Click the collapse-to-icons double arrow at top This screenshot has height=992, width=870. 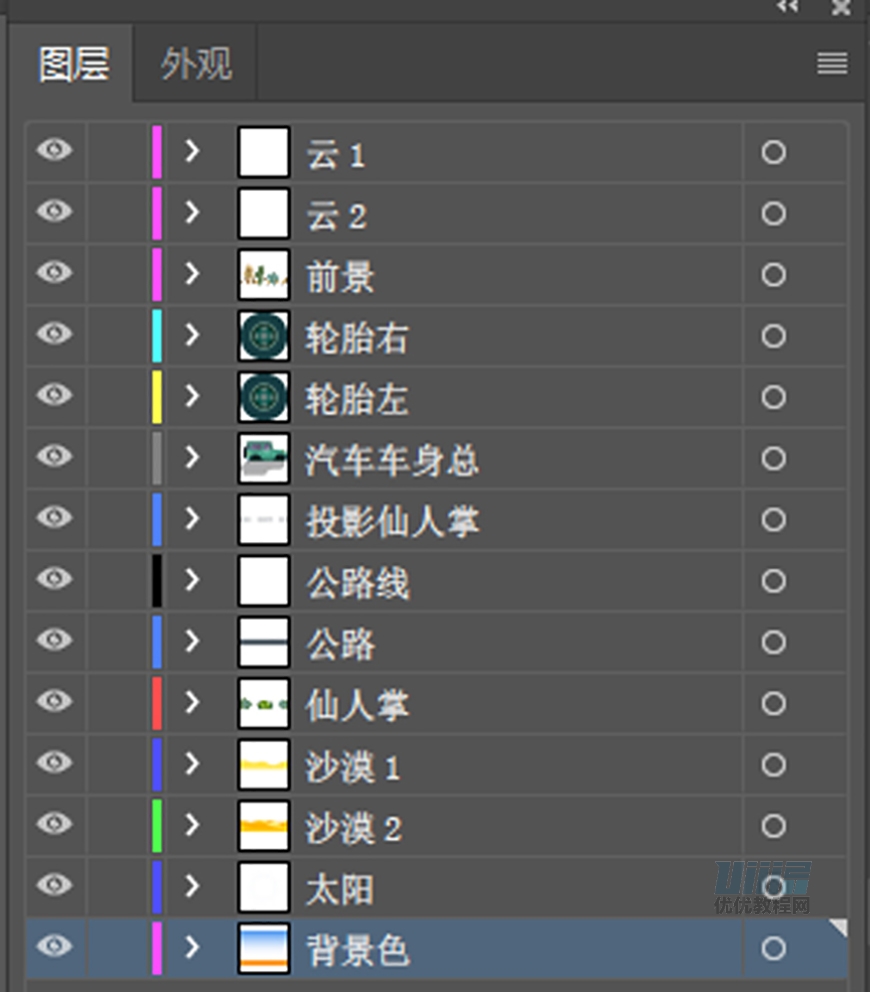pyautogui.click(x=786, y=7)
